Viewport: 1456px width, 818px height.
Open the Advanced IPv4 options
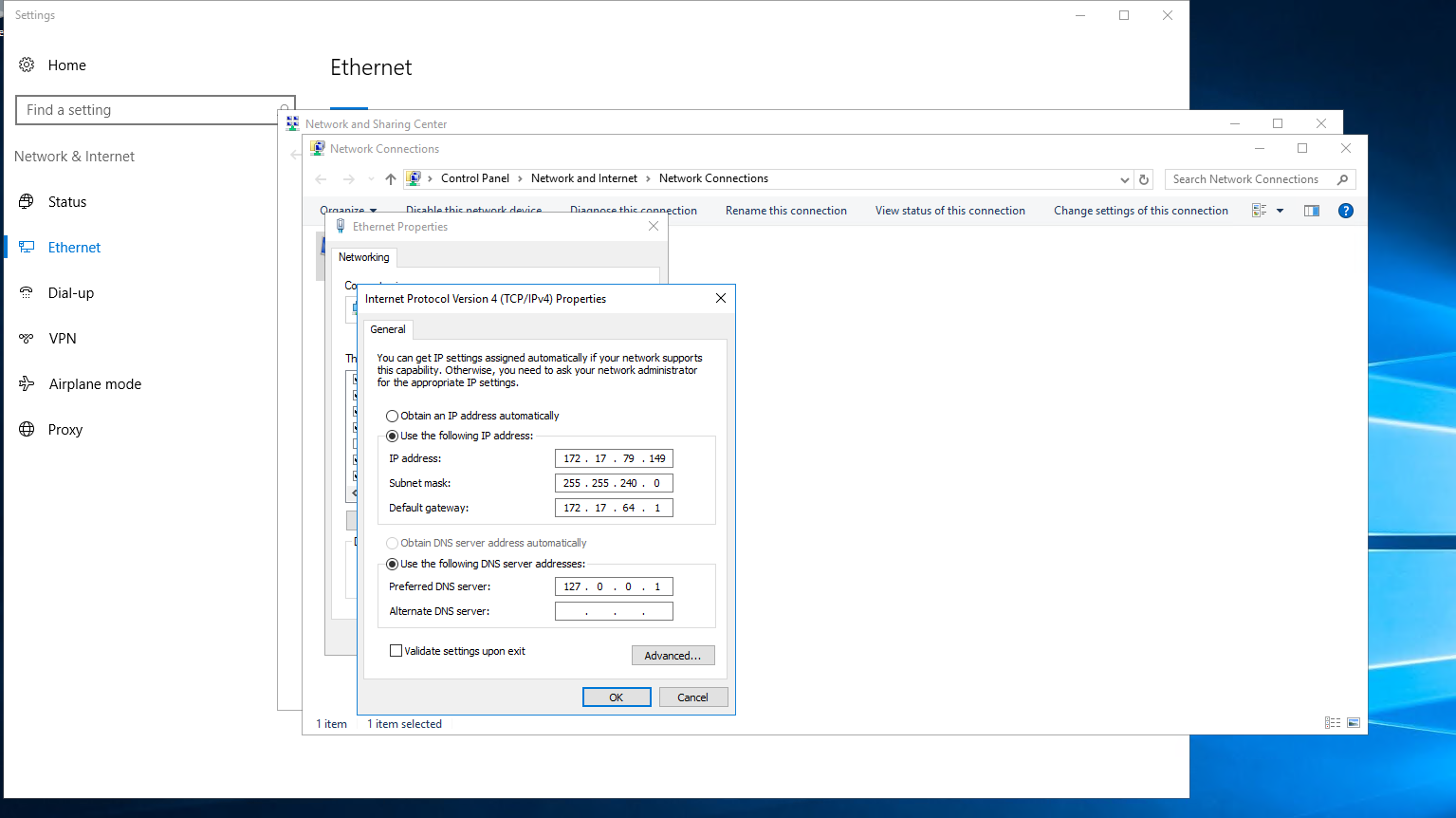pos(673,655)
